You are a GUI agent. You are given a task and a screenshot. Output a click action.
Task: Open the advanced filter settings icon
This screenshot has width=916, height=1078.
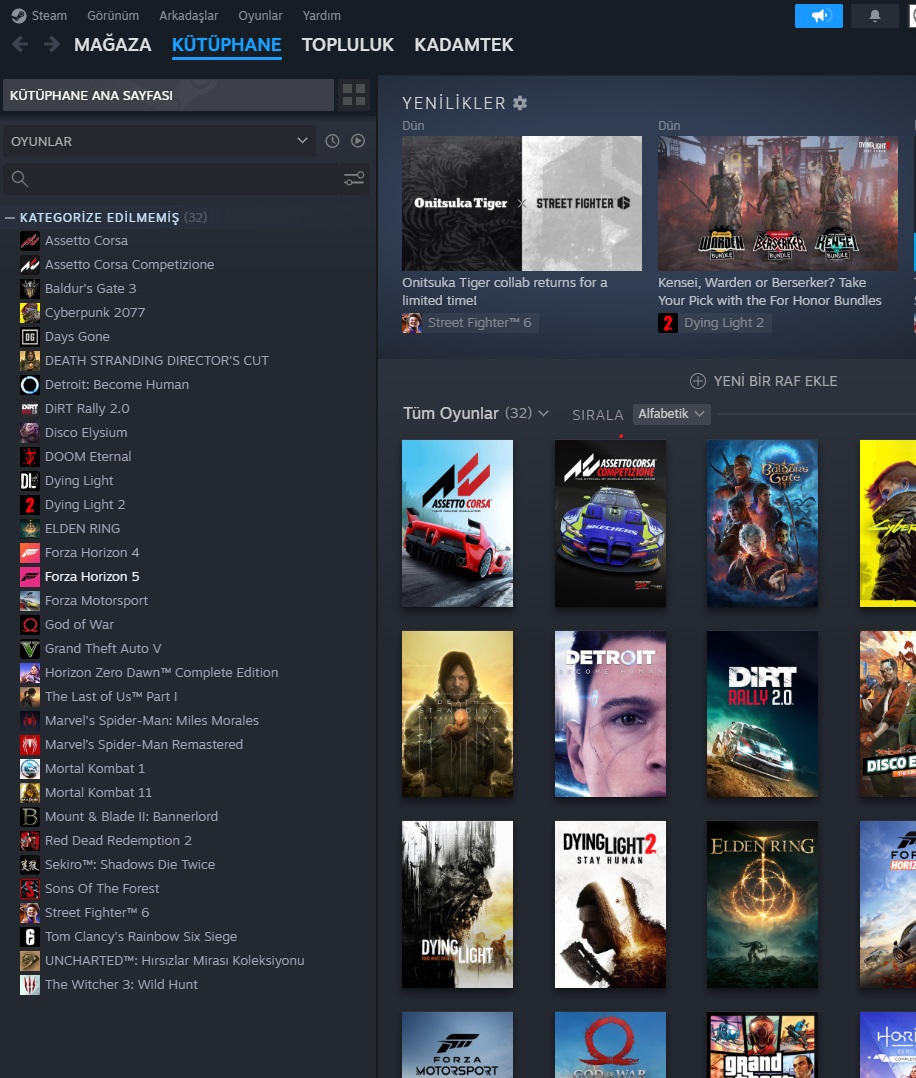pyautogui.click(x=354, y=179)
